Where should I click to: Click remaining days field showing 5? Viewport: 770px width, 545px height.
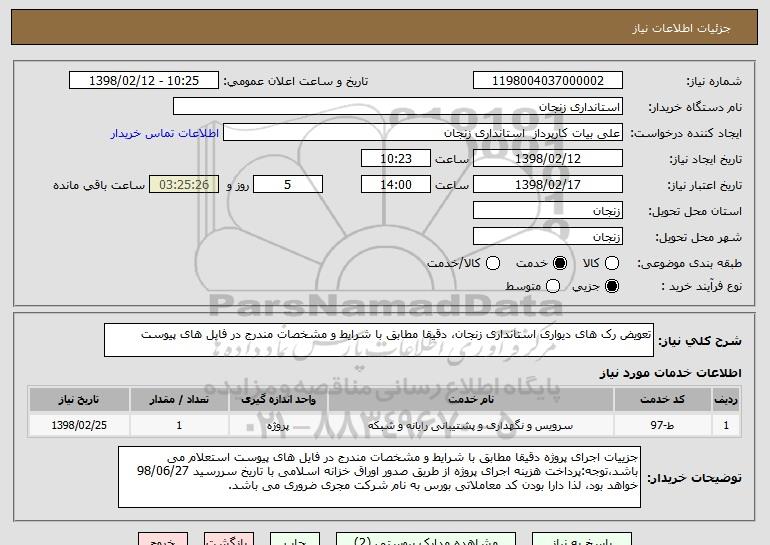pos(288,185)
